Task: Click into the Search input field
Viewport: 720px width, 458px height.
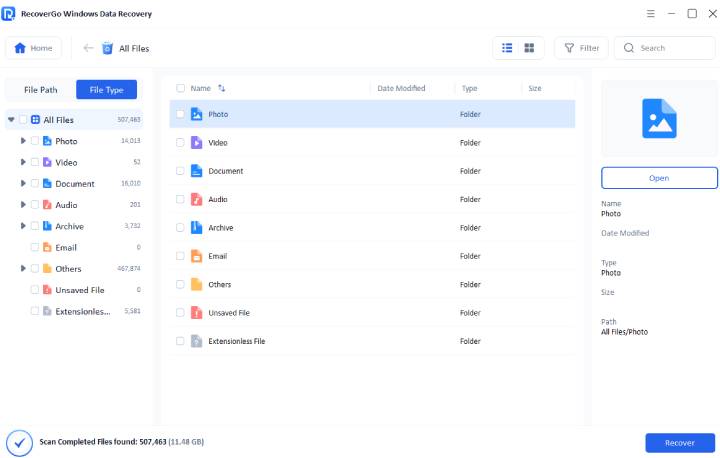Action: click(665, 48)
